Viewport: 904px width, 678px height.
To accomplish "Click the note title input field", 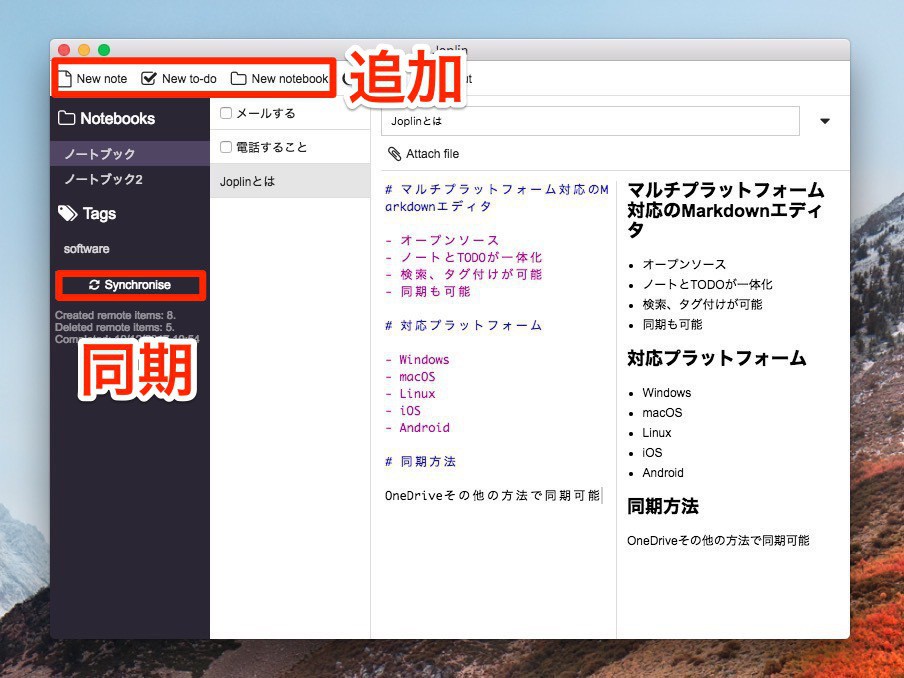I will pyautogui.click(x=590, y=121).
